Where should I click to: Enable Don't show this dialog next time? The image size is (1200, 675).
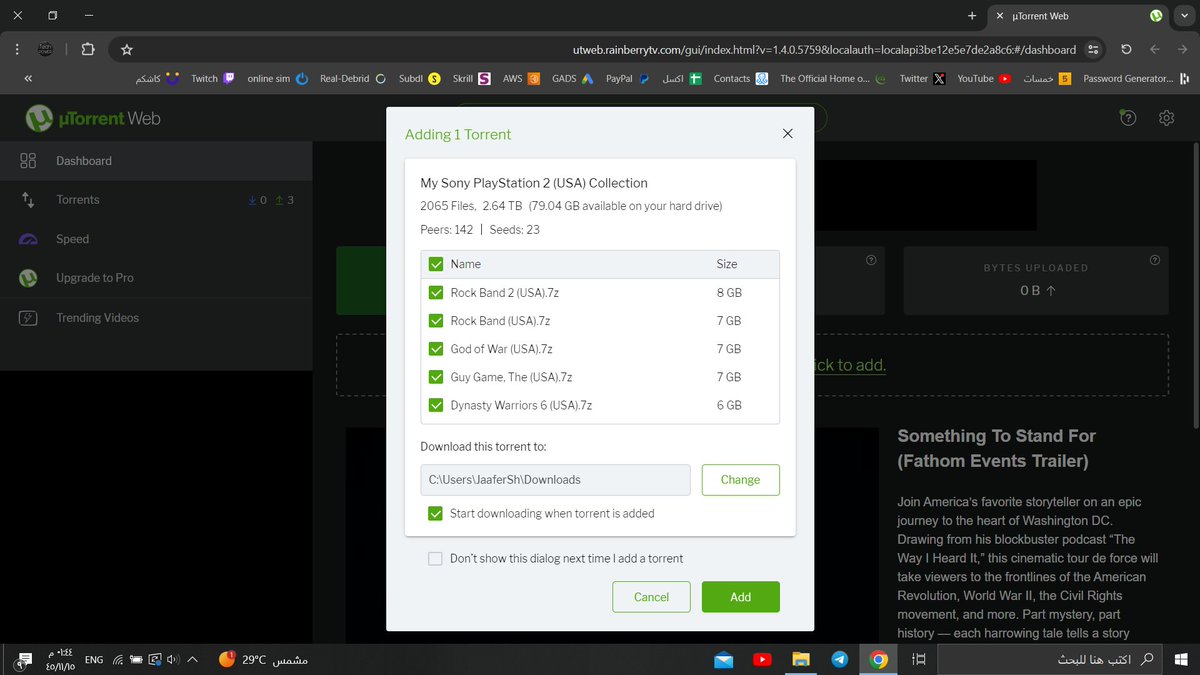[435, 559]
